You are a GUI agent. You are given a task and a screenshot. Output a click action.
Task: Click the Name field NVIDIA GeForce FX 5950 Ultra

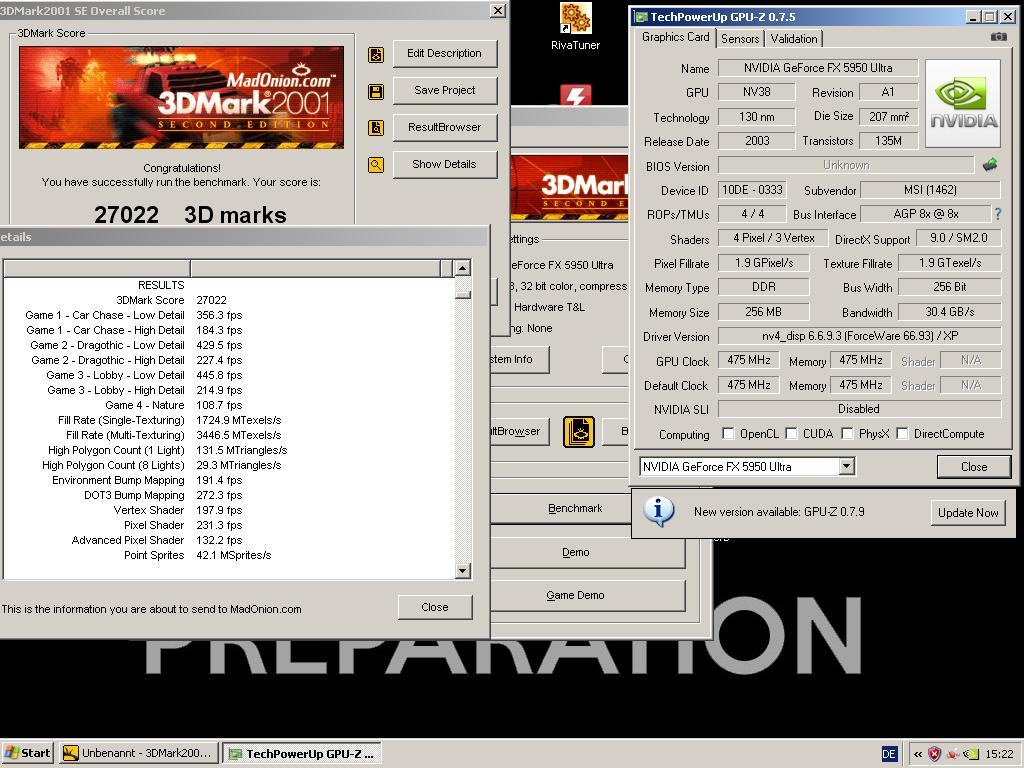[x=818, y=68]
